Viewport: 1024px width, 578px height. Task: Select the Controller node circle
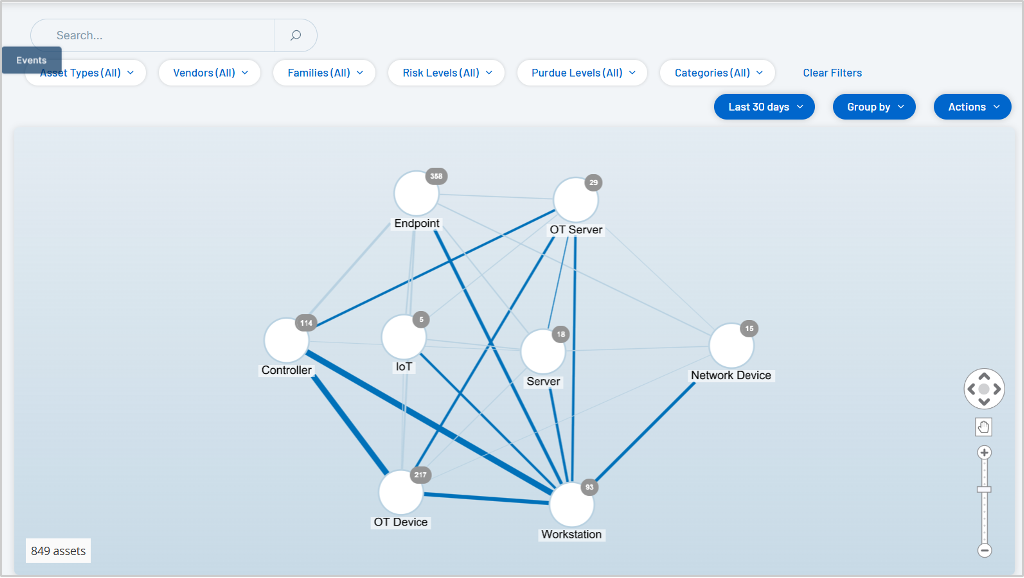click(286, 340)
